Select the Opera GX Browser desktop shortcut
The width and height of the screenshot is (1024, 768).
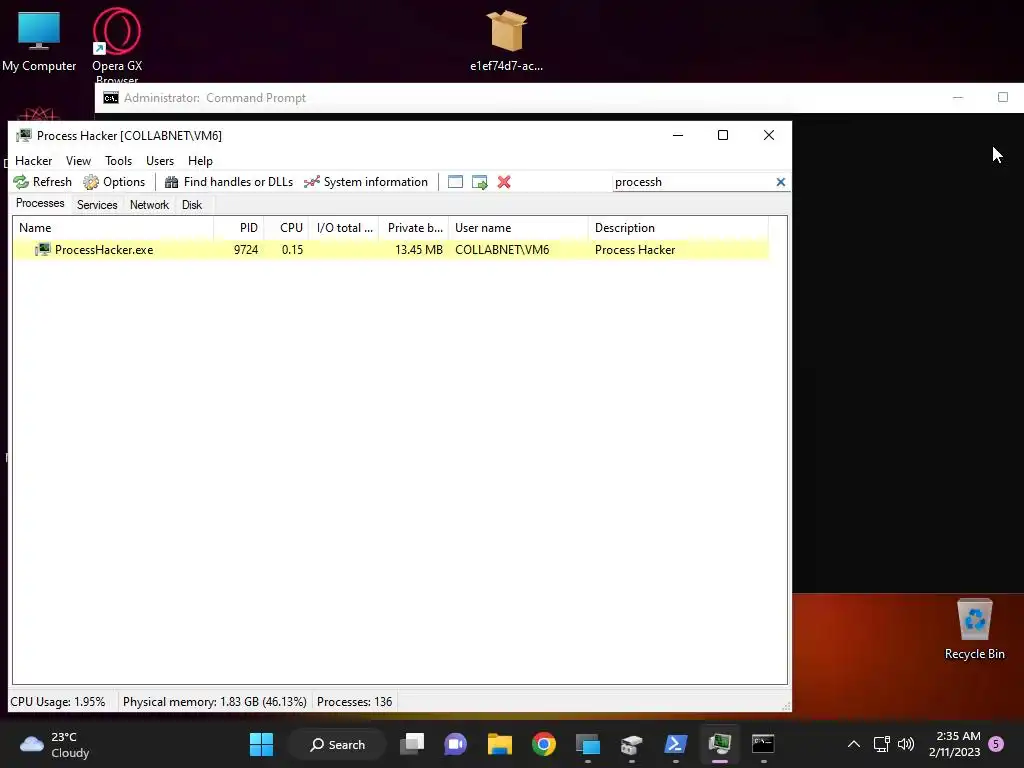(117, 44)
